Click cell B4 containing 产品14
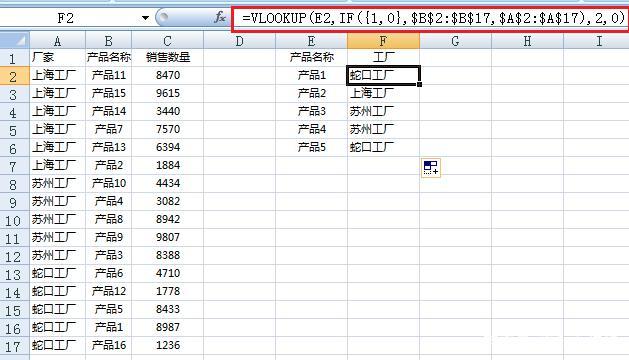The height and width of the screenshot is (360, 629). [x=108, y=112]
